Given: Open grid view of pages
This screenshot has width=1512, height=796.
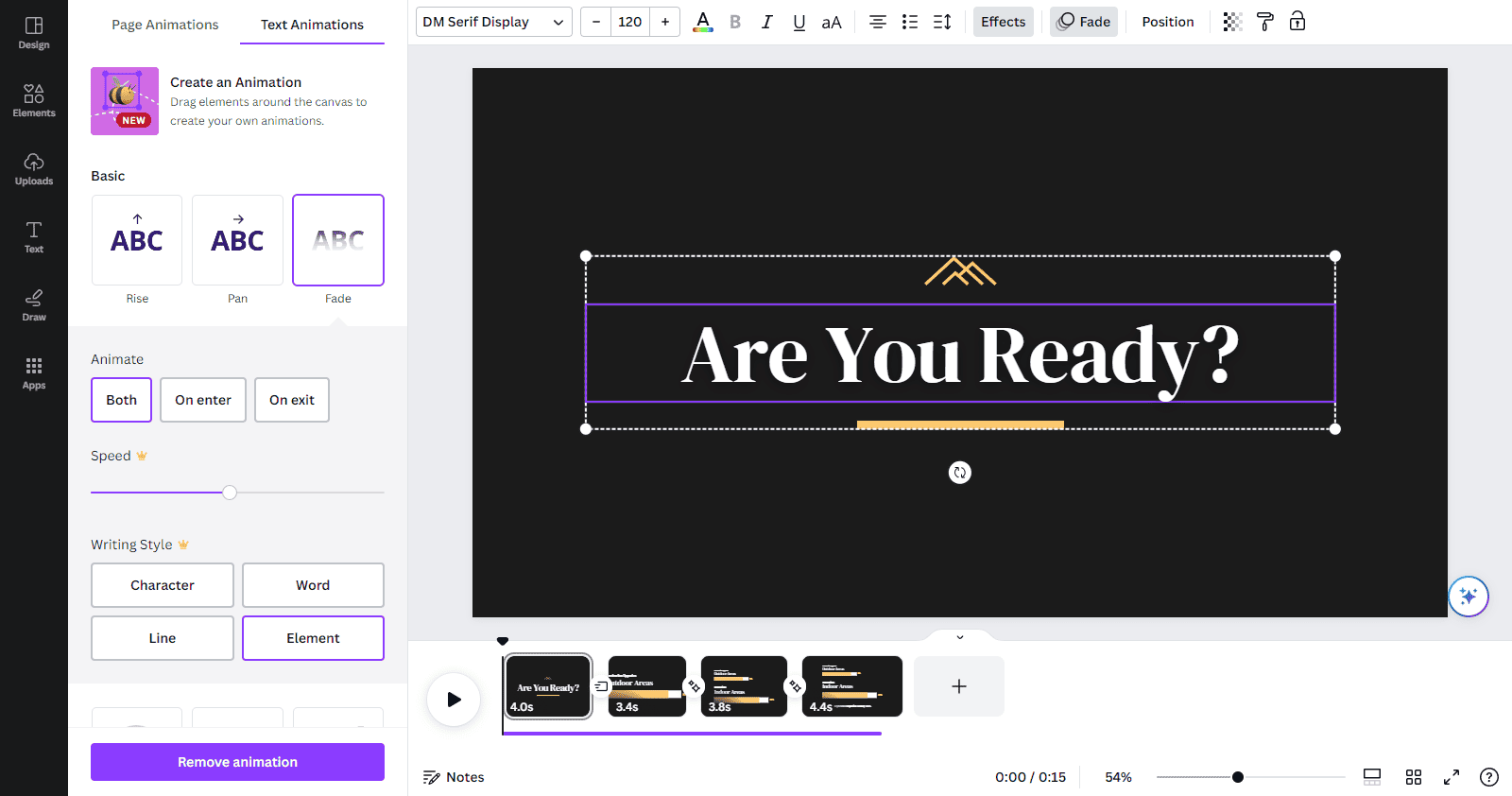Looking at the screenshot, I should click(x=1414, y=777).
